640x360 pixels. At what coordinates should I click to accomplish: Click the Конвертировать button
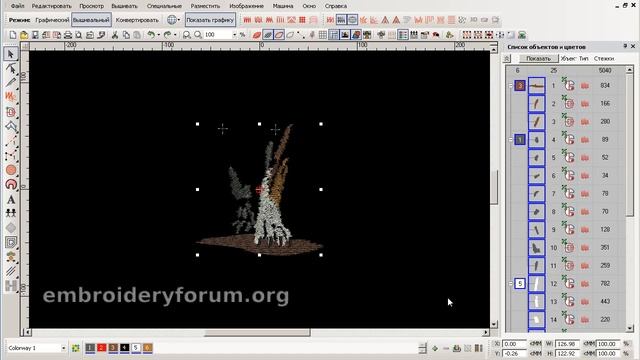click(137, 20)
